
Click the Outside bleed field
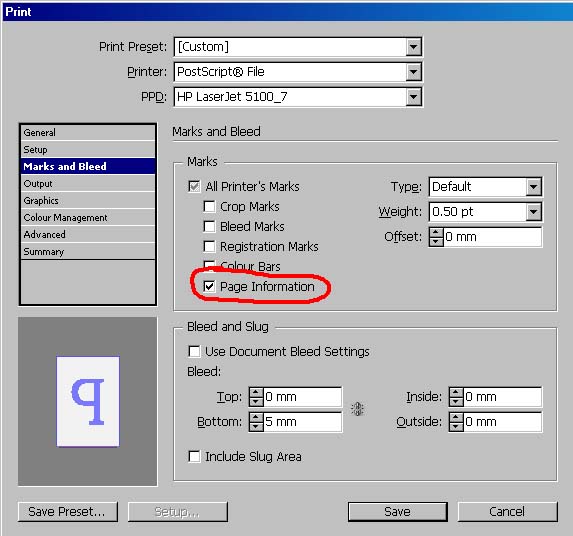point(502,422)
